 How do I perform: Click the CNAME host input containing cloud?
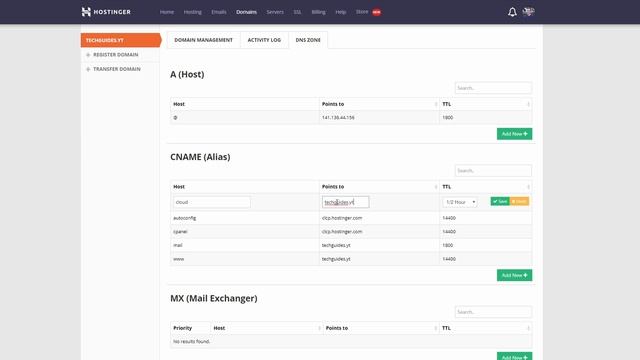pyautogui.click(x=212, y=202)
